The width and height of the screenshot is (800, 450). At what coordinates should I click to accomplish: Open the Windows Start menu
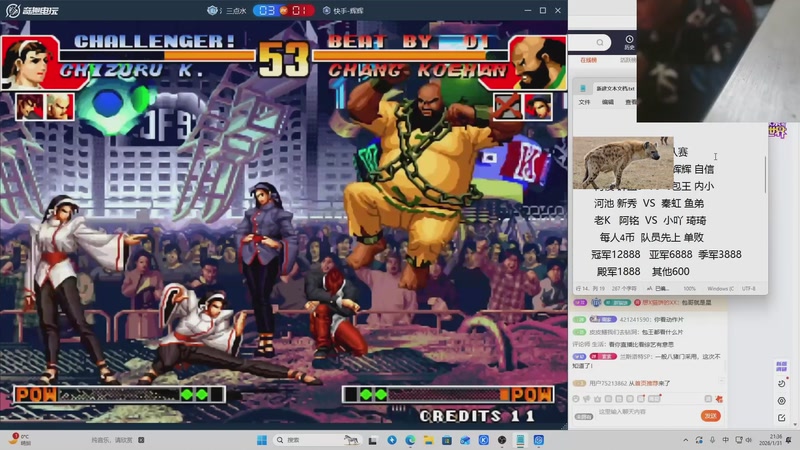[x=262, y=440]
